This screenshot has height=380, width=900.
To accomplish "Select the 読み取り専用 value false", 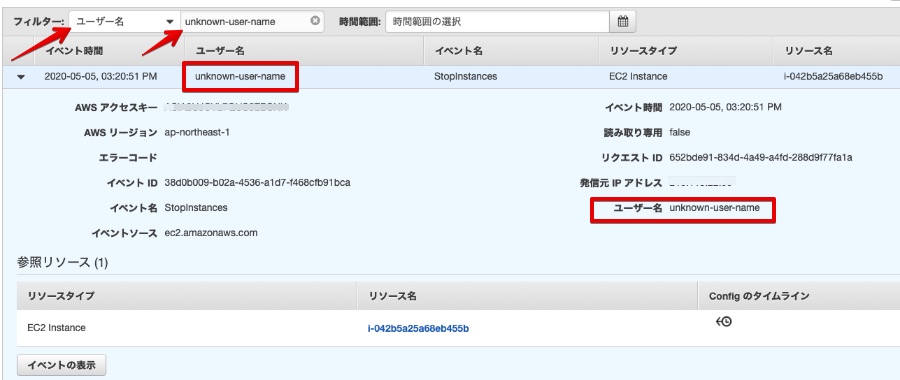I will [x=680, y=132].
